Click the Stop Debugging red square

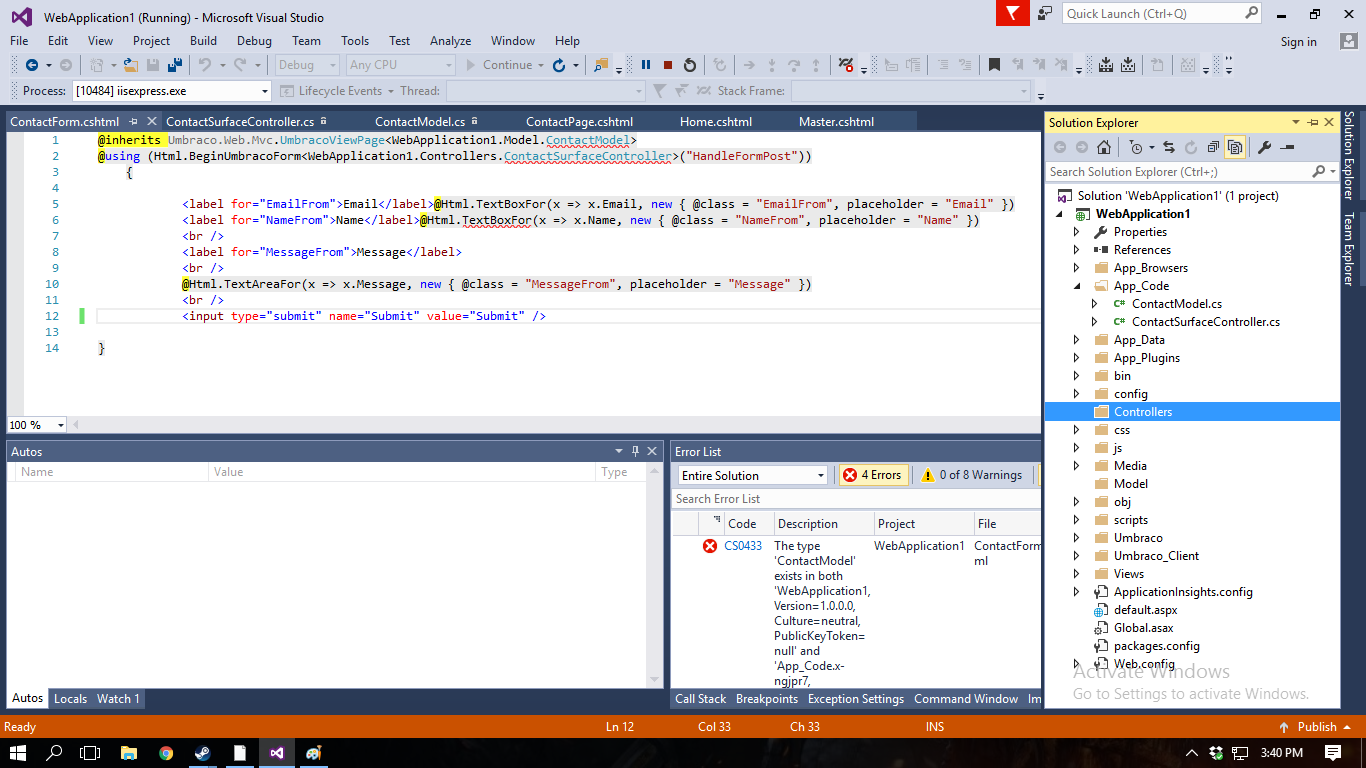[668, 65]
